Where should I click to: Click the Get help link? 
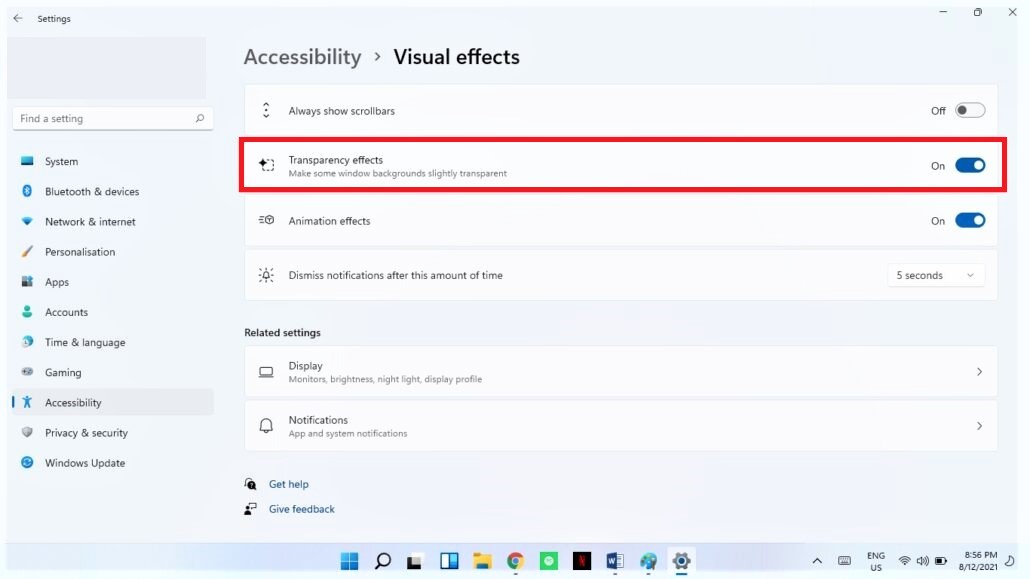289,483
